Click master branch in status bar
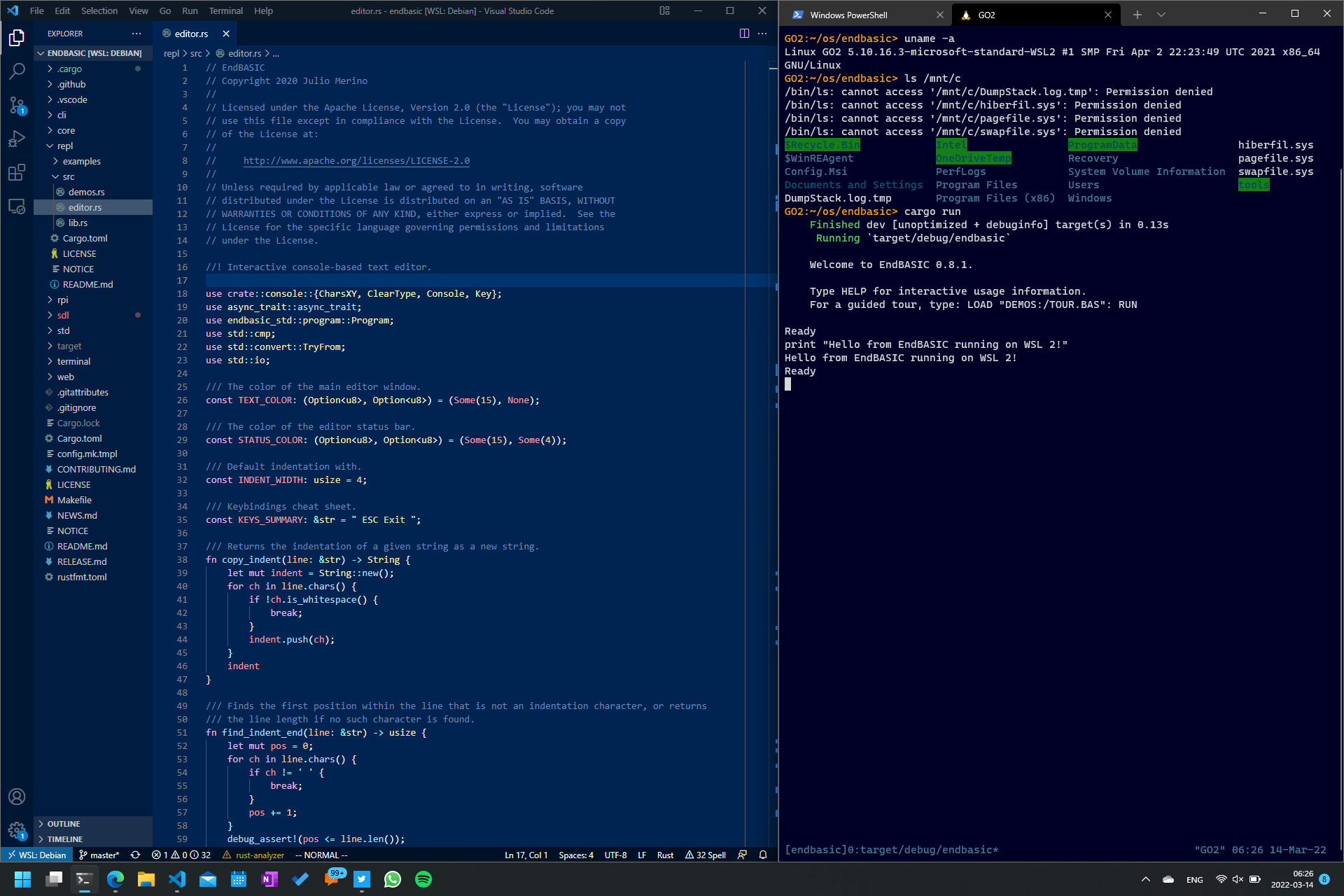 coord(99,855)
